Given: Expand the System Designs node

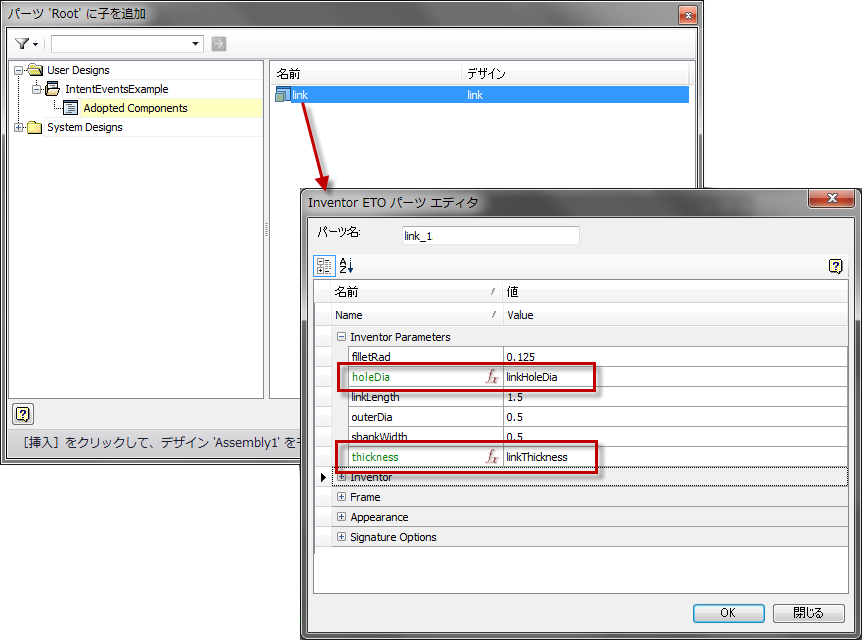Looking at the screenshot, I should coord(18,127).
